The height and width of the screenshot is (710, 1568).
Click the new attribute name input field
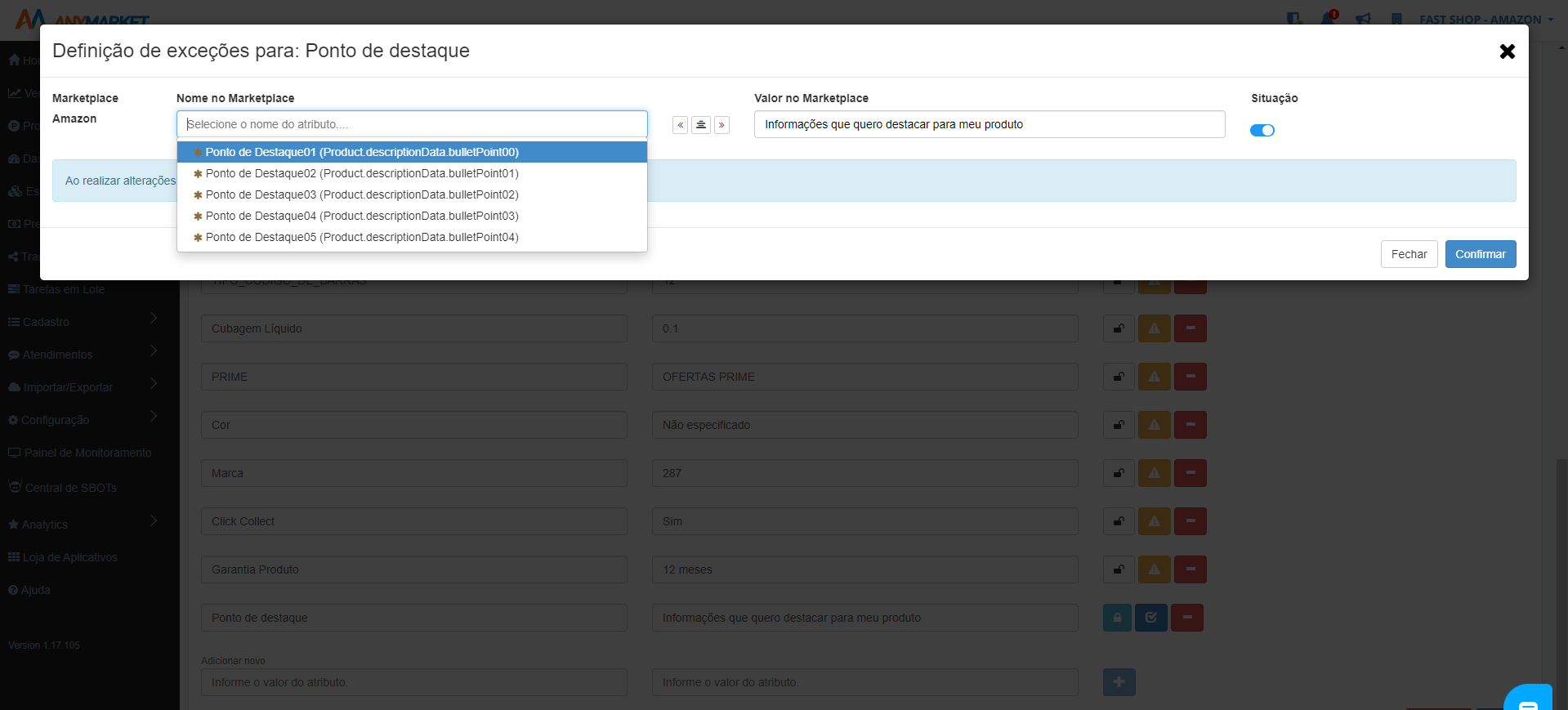[x=414, y=682]
